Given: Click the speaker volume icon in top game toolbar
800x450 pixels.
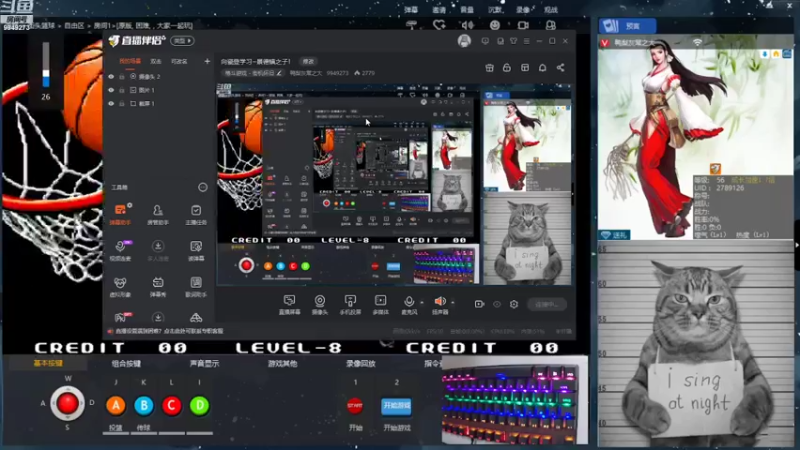Looking at the screenshot, I should tap(467, 24).
